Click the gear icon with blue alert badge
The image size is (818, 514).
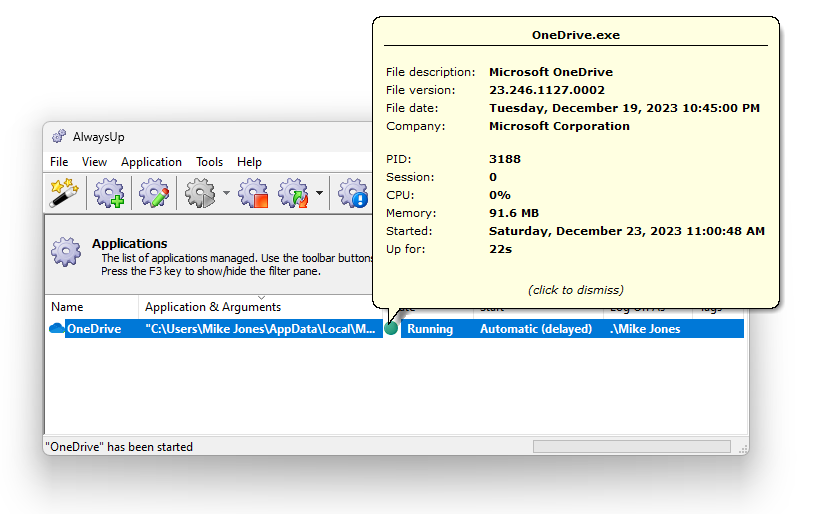pos(353,193)
